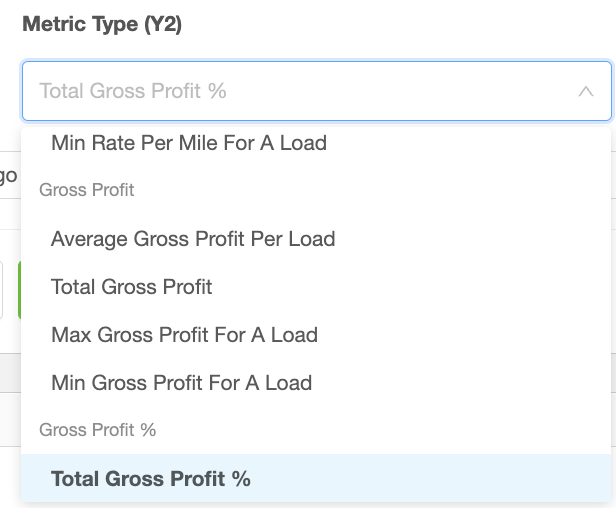The image size is (616, 508).
Task: Click the partially hidden box beside green button
Action: pos(1,290)
